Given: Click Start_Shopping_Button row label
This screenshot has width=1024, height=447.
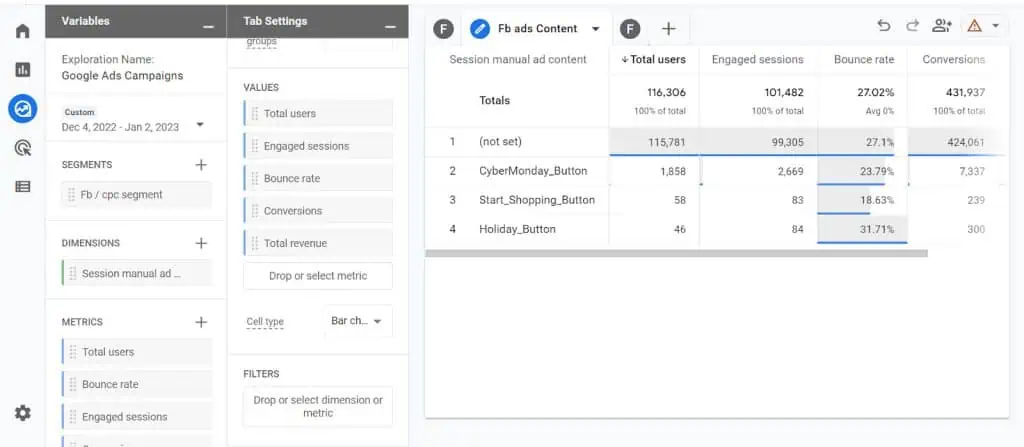Looking at the screenshot, I should [537, 200].
